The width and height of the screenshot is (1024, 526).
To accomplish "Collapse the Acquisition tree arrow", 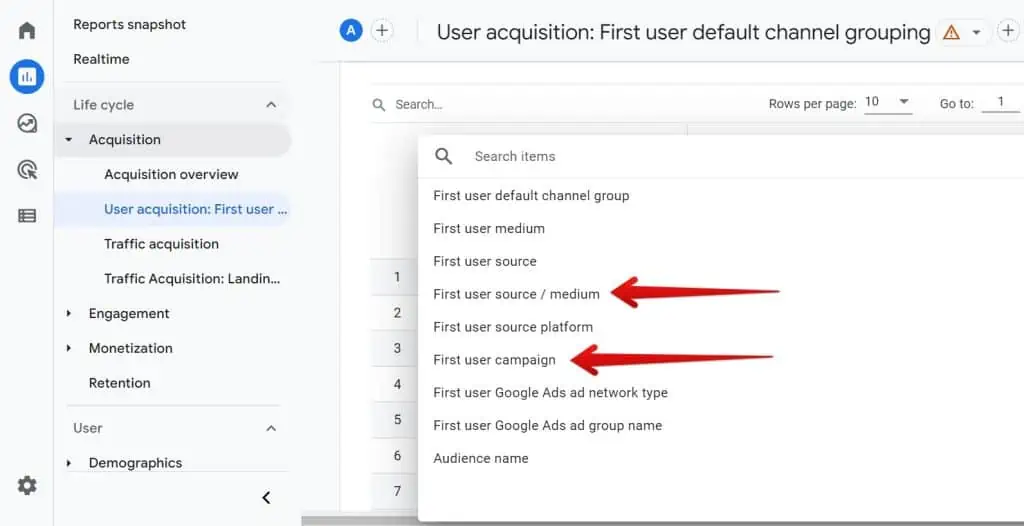I will 69,140.
